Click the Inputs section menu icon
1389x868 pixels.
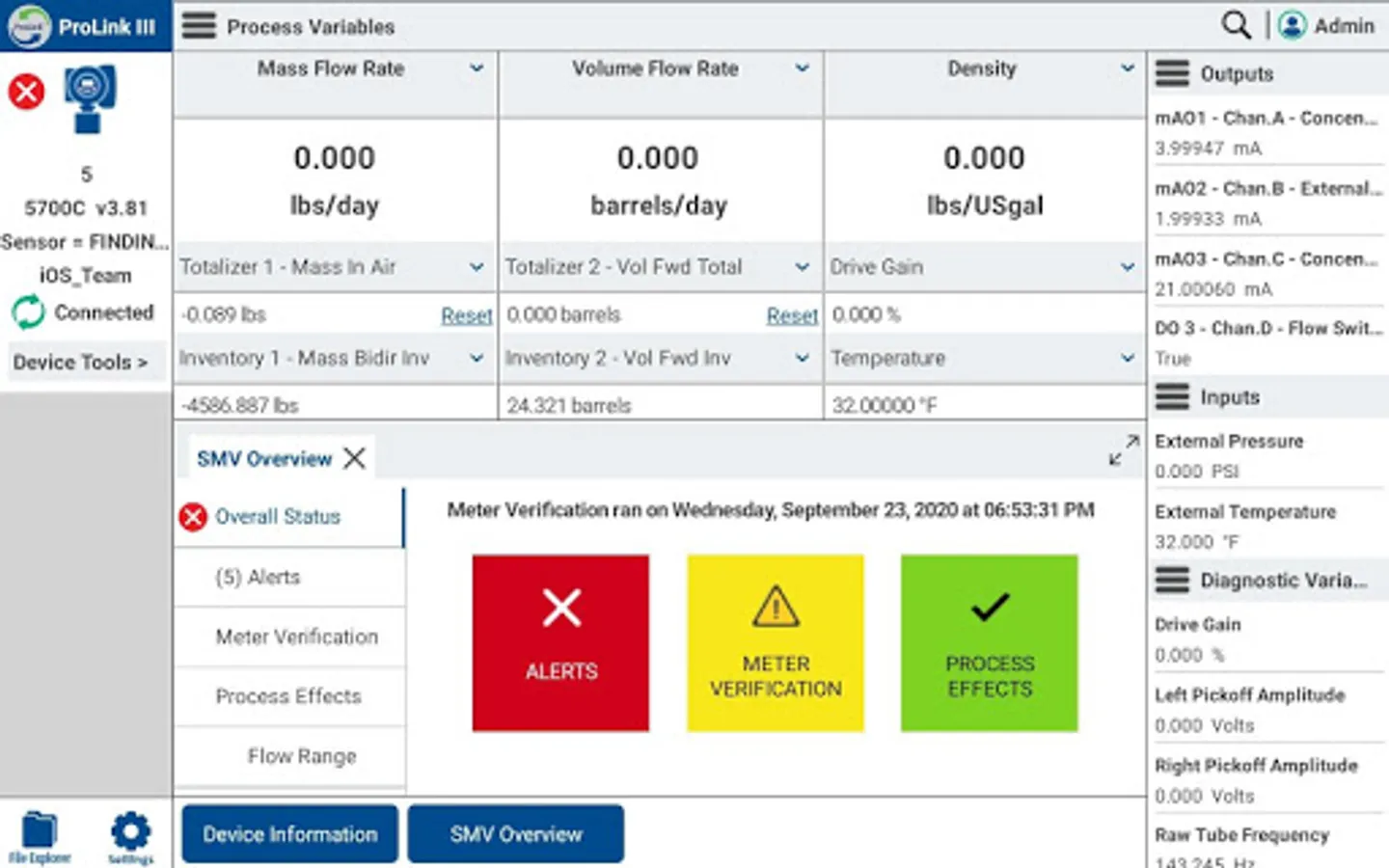pyautogui.click(x=1172, y=396)
